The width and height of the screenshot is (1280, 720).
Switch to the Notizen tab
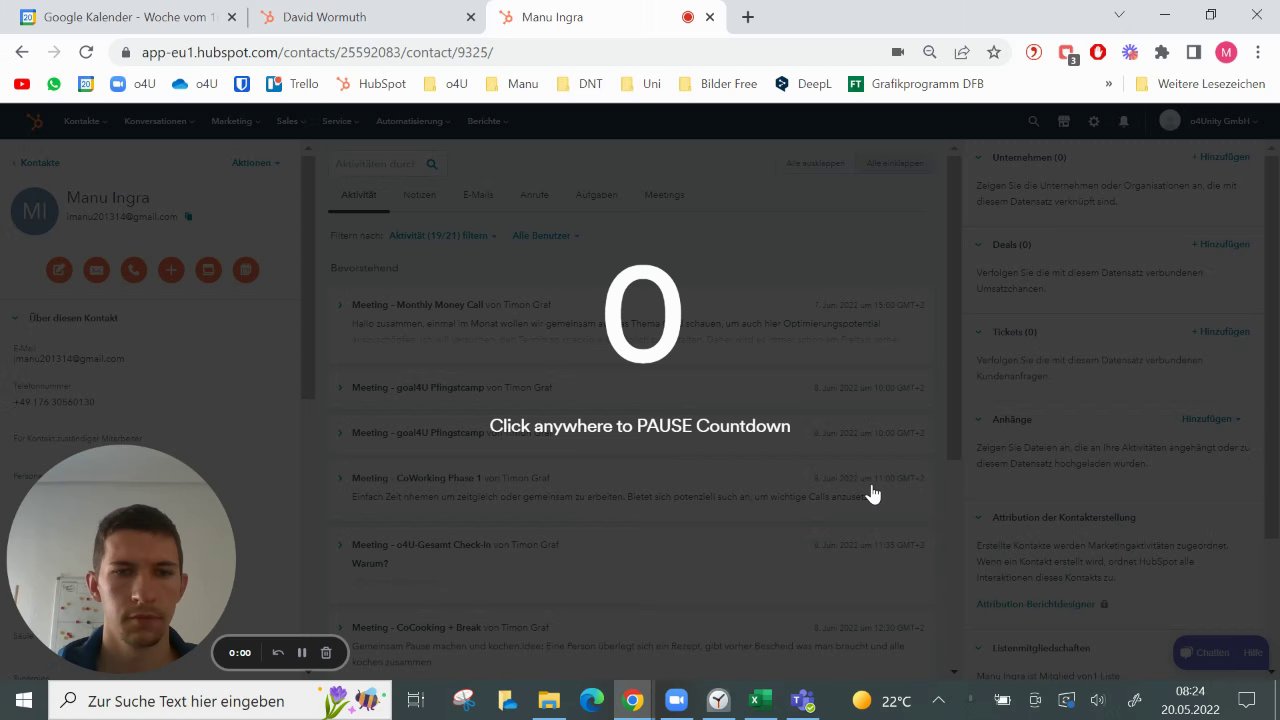click(419, 195)
